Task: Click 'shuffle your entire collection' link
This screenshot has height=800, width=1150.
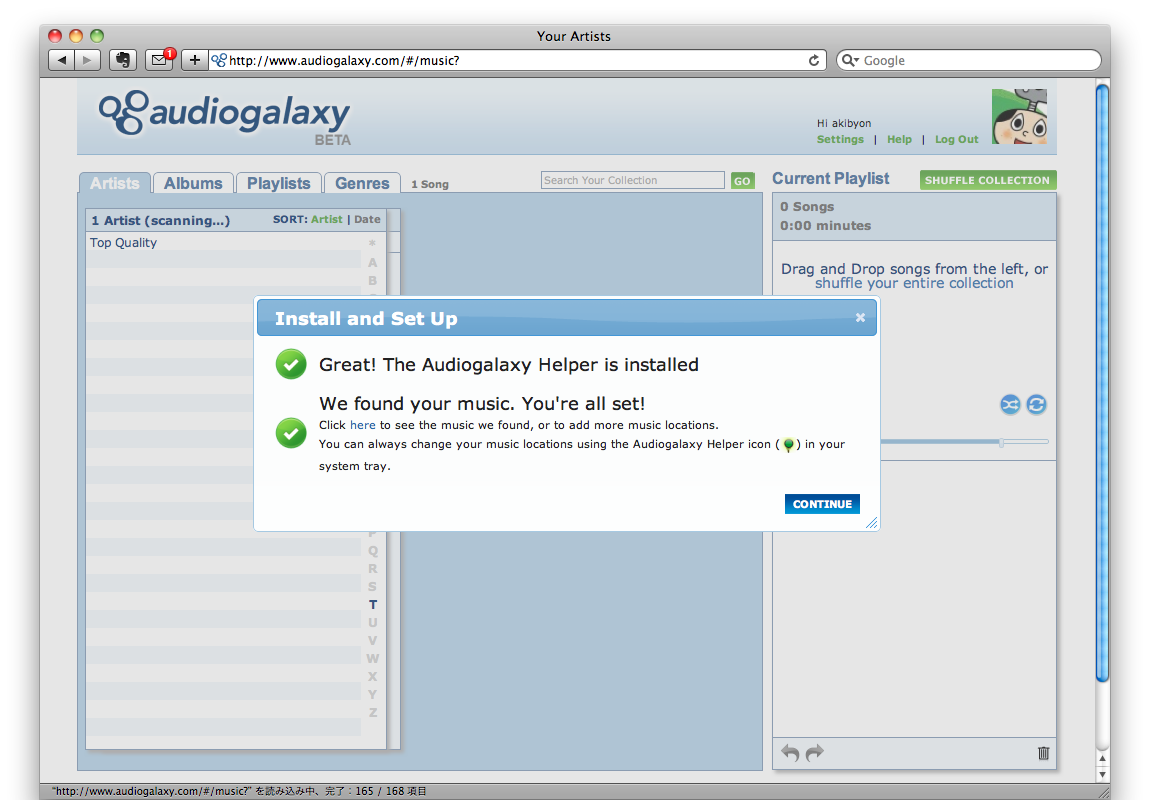Action: [x=914, y=283]
